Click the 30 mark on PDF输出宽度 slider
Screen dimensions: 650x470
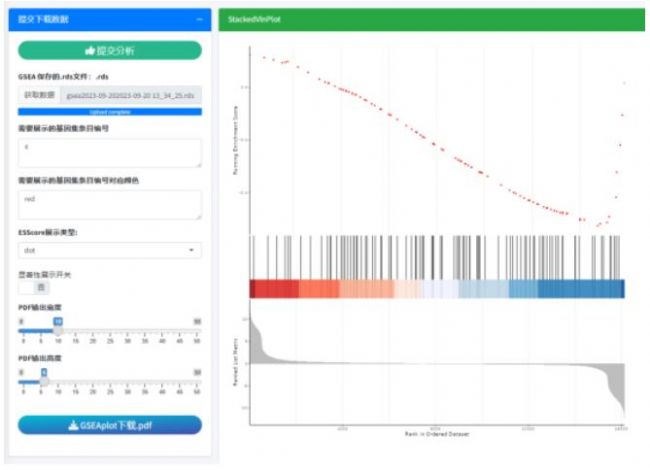point(127,341)
